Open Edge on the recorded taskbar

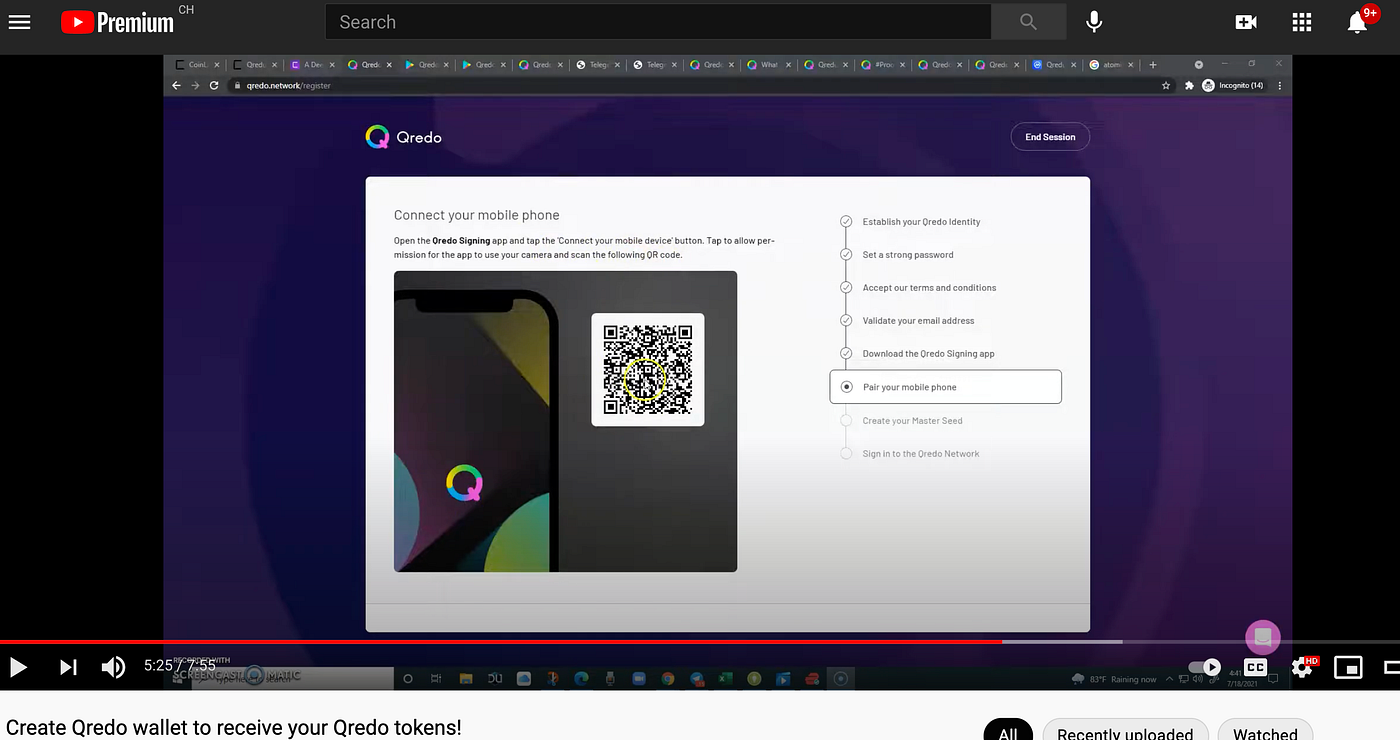(581, 678)
